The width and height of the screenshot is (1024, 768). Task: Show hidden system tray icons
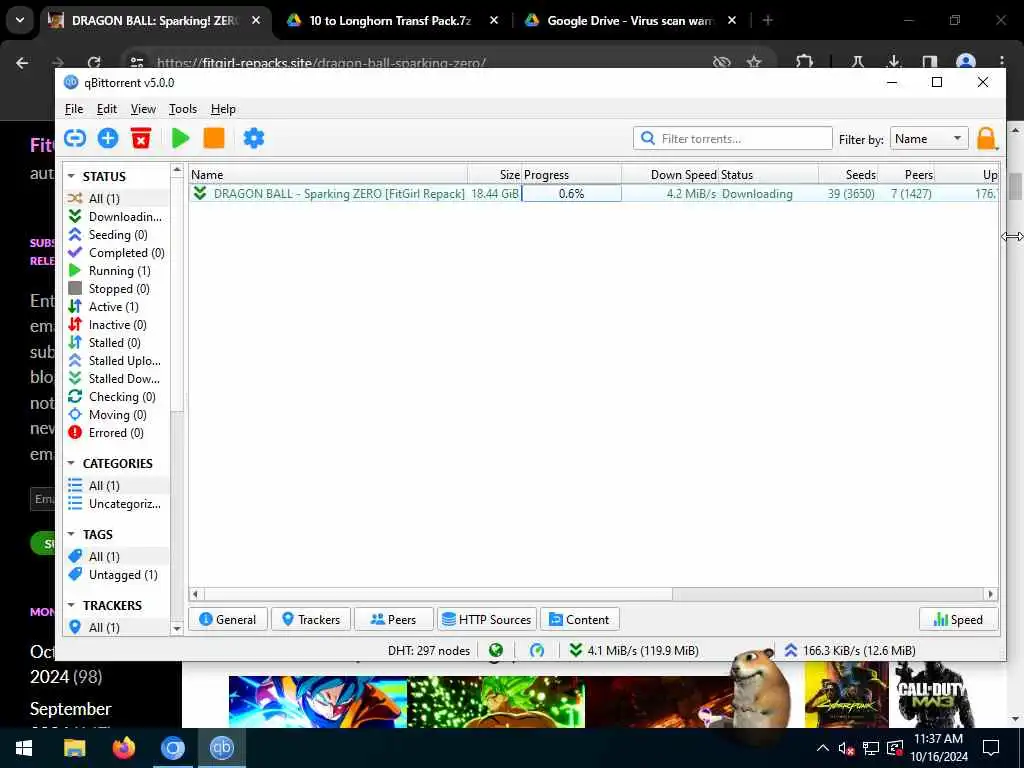(823, 748)
